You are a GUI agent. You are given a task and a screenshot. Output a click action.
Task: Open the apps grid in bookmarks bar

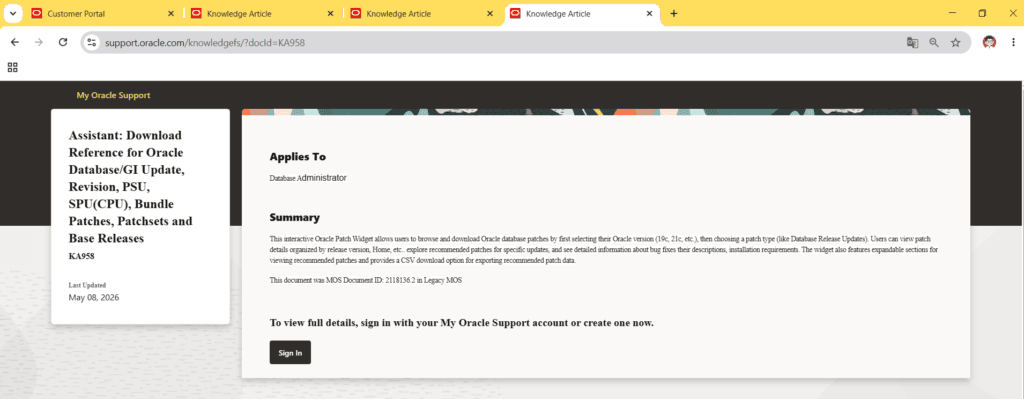(12, 67)
